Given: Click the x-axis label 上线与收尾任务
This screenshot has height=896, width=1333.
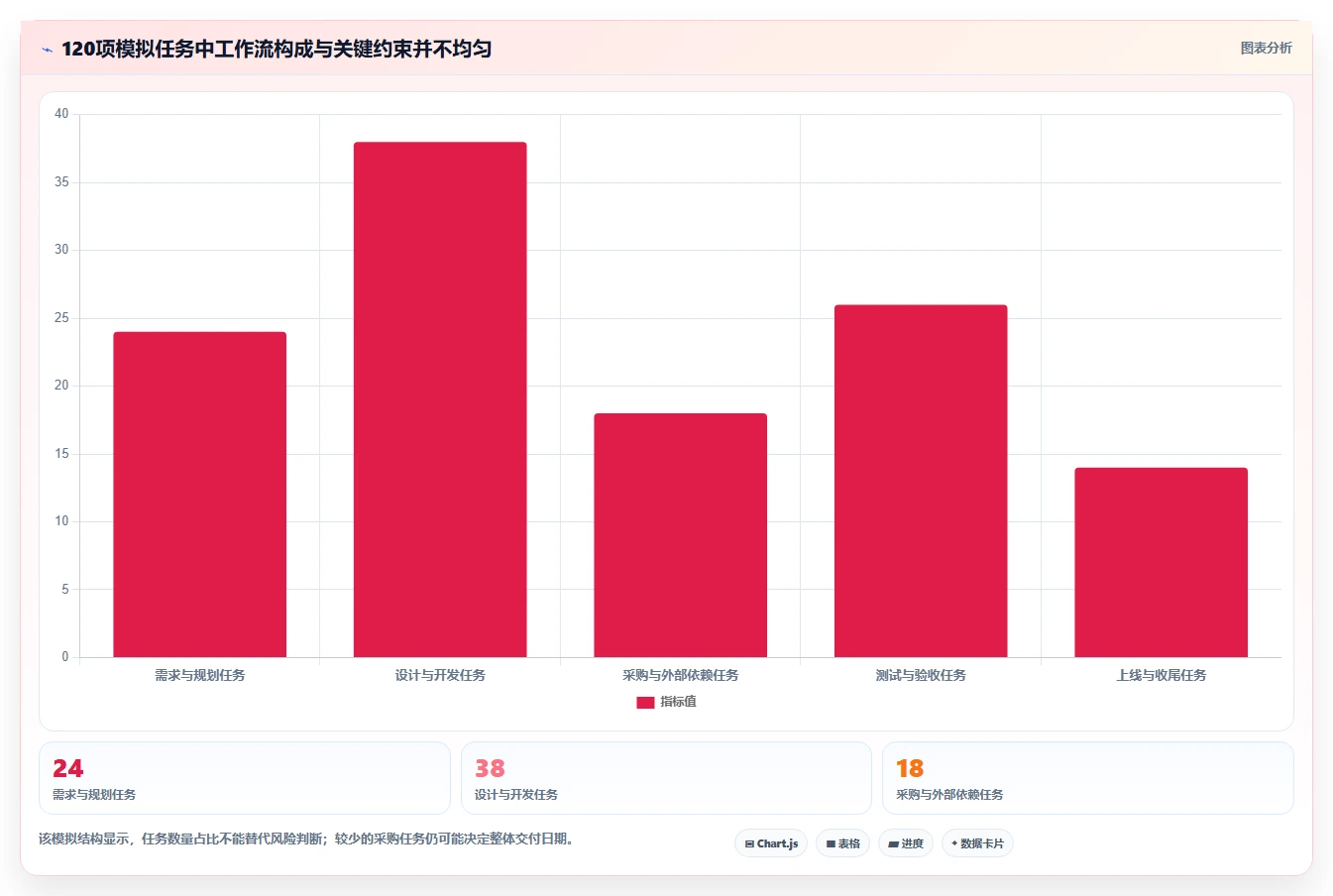Looking at the screenshot, I should tap(1162, 675).
